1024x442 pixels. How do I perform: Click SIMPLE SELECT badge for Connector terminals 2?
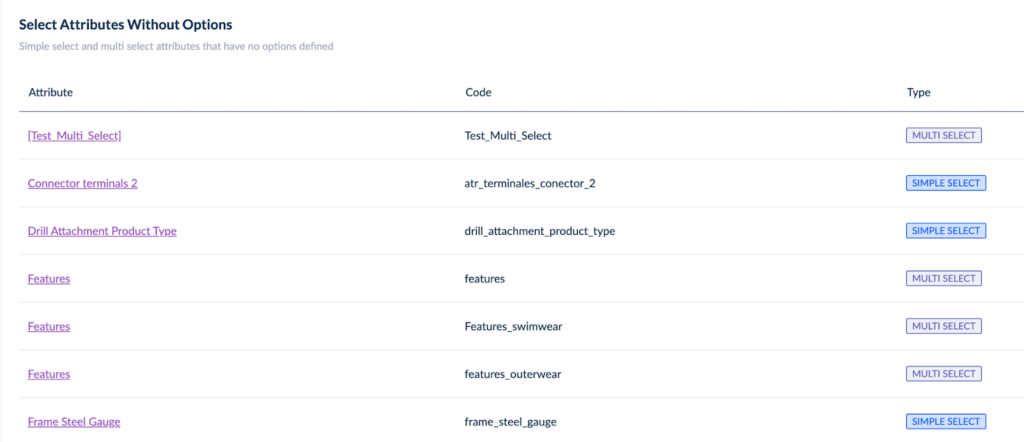pos(946,184)
